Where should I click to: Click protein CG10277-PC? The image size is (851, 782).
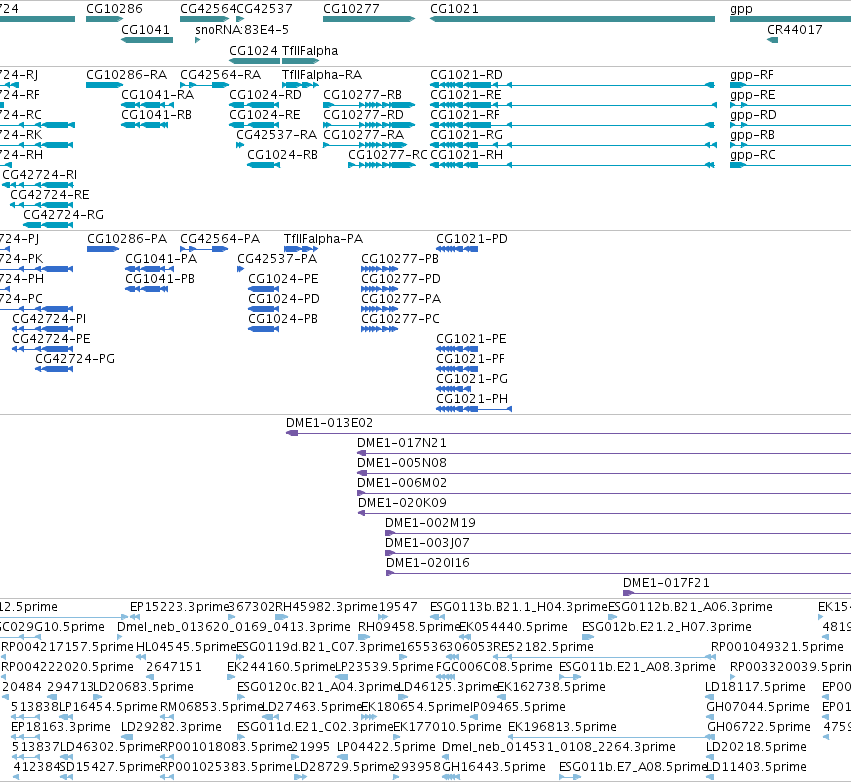pos(401,319)
